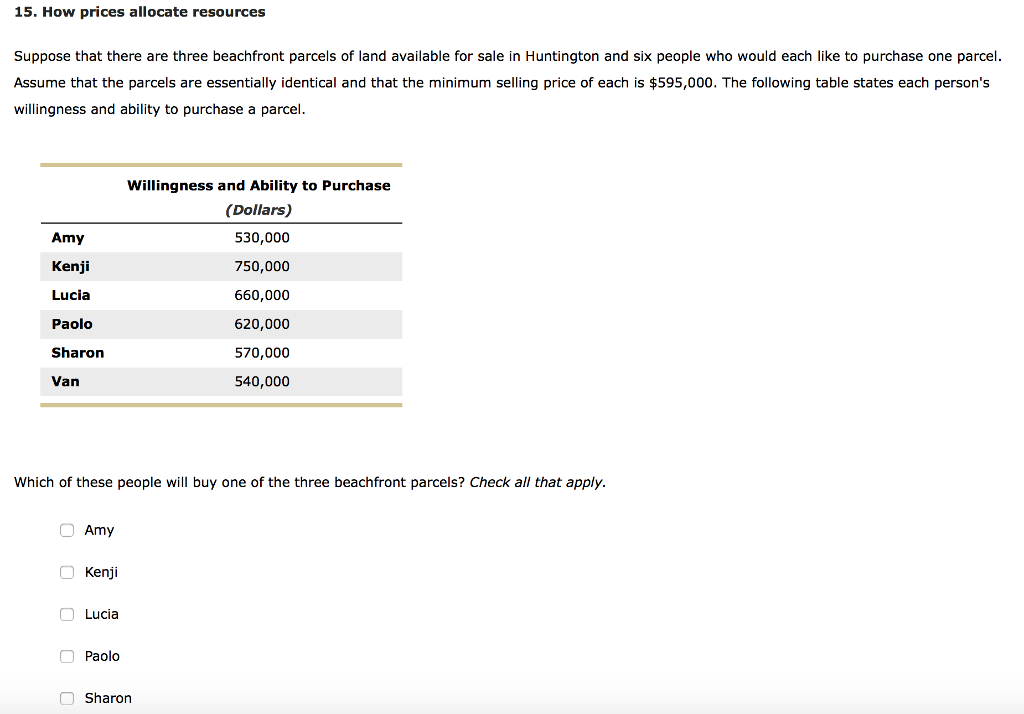Click Lucia's name in the table
This screenshot has width=1024, height=714.
(x=71, y=295)
